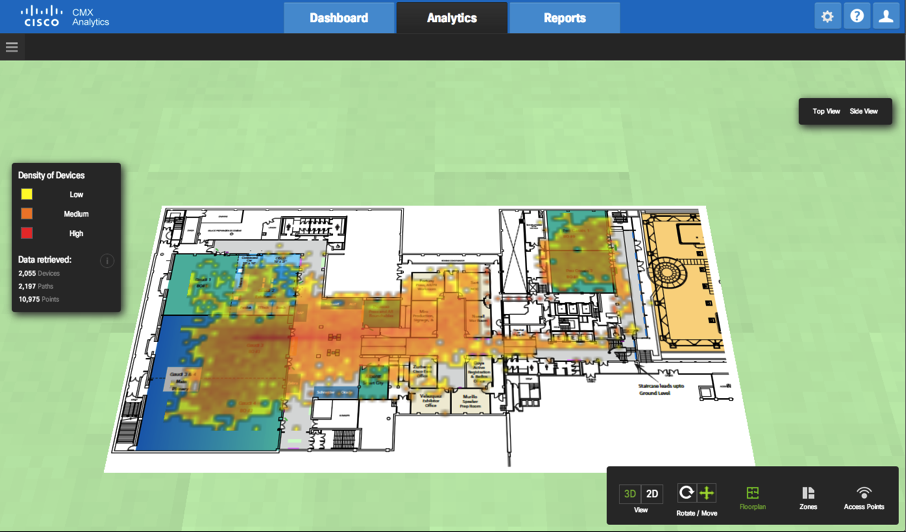Switch to the Dashboard tab

click(x=338, y=18)
